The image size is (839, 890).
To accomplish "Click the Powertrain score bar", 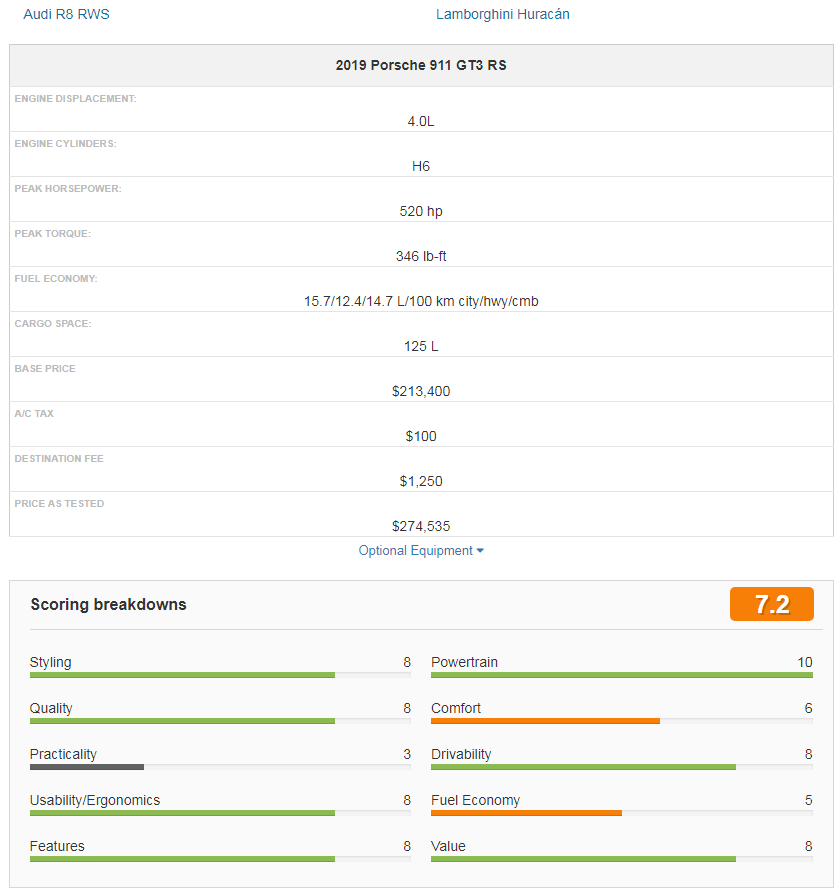I will (x=621, y=675).
